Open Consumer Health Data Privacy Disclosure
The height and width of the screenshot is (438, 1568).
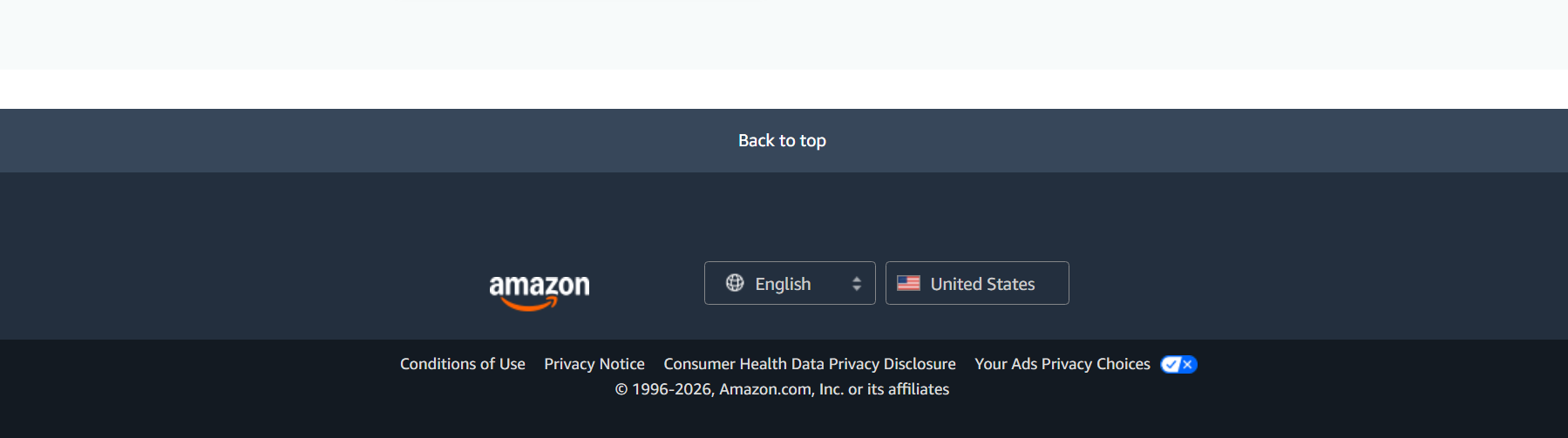coord(810,364)
